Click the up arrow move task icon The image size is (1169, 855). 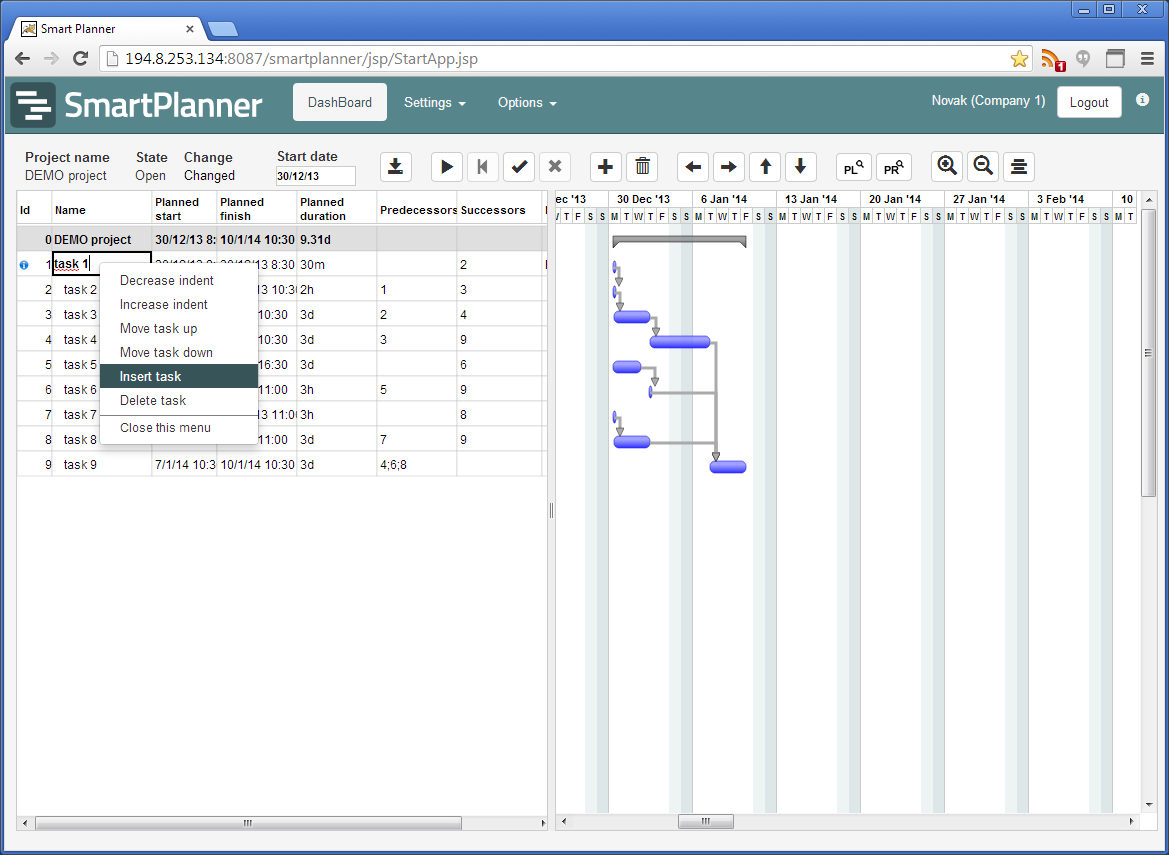point(765,166)
